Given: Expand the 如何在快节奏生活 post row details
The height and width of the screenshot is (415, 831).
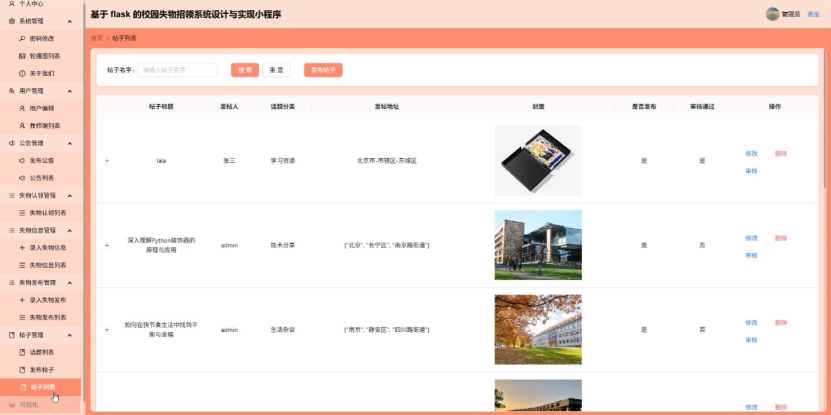Looking at the screenshot, I should 107,330.
